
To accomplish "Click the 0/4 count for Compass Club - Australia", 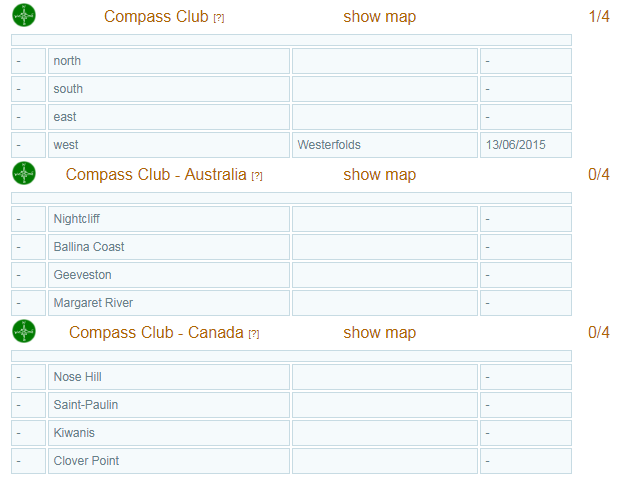I will click(599, 174).
